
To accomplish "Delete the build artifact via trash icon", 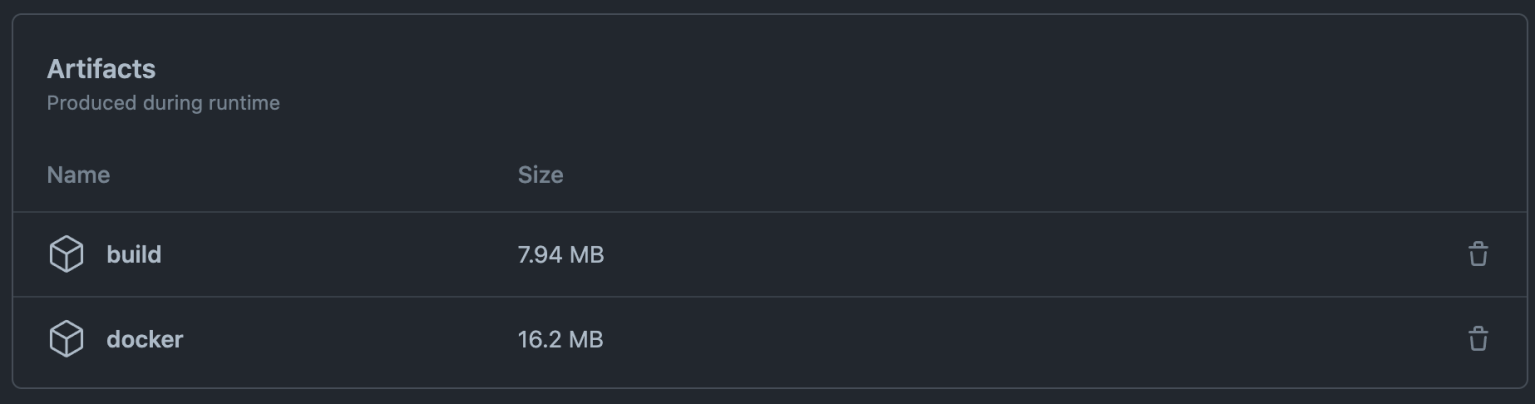I will click(x=1477, y=254).
